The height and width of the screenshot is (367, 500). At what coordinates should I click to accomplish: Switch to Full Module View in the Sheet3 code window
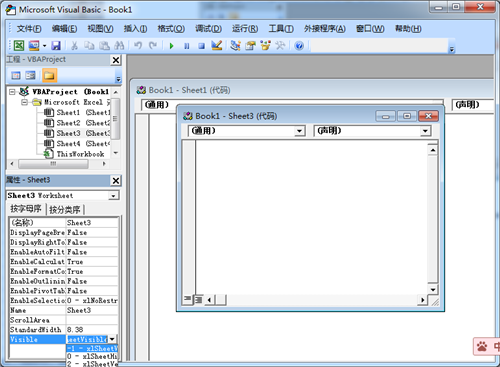click(198, 300)
